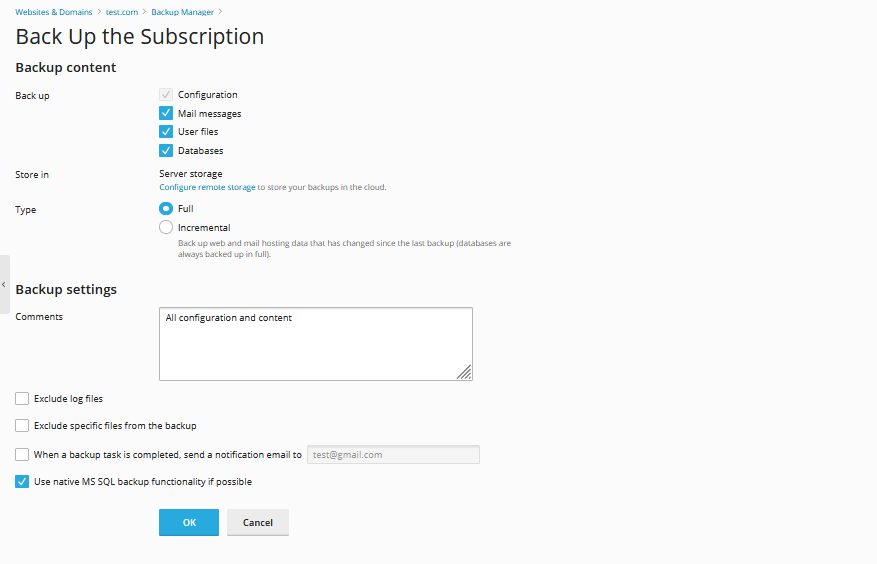
Task: Go to test.com breadcrumb link
Action: [122, 12]
